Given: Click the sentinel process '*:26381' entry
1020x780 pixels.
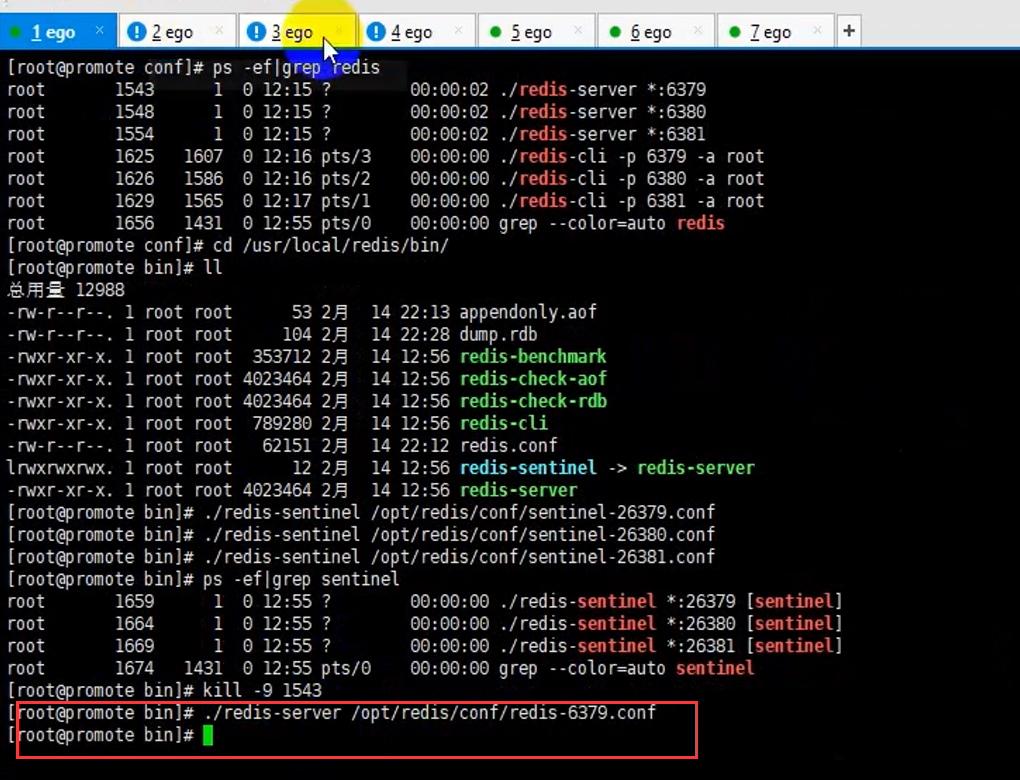Looking at the screenshot, I should pyautogui.click(x=671, y=646).
